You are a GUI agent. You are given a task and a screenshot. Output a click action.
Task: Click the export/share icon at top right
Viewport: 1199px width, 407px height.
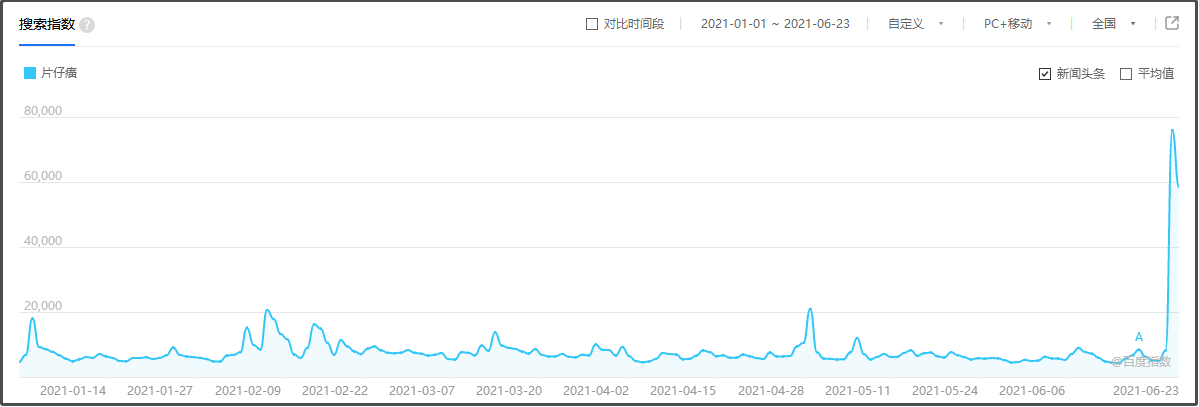click(x=1171, y=23)
